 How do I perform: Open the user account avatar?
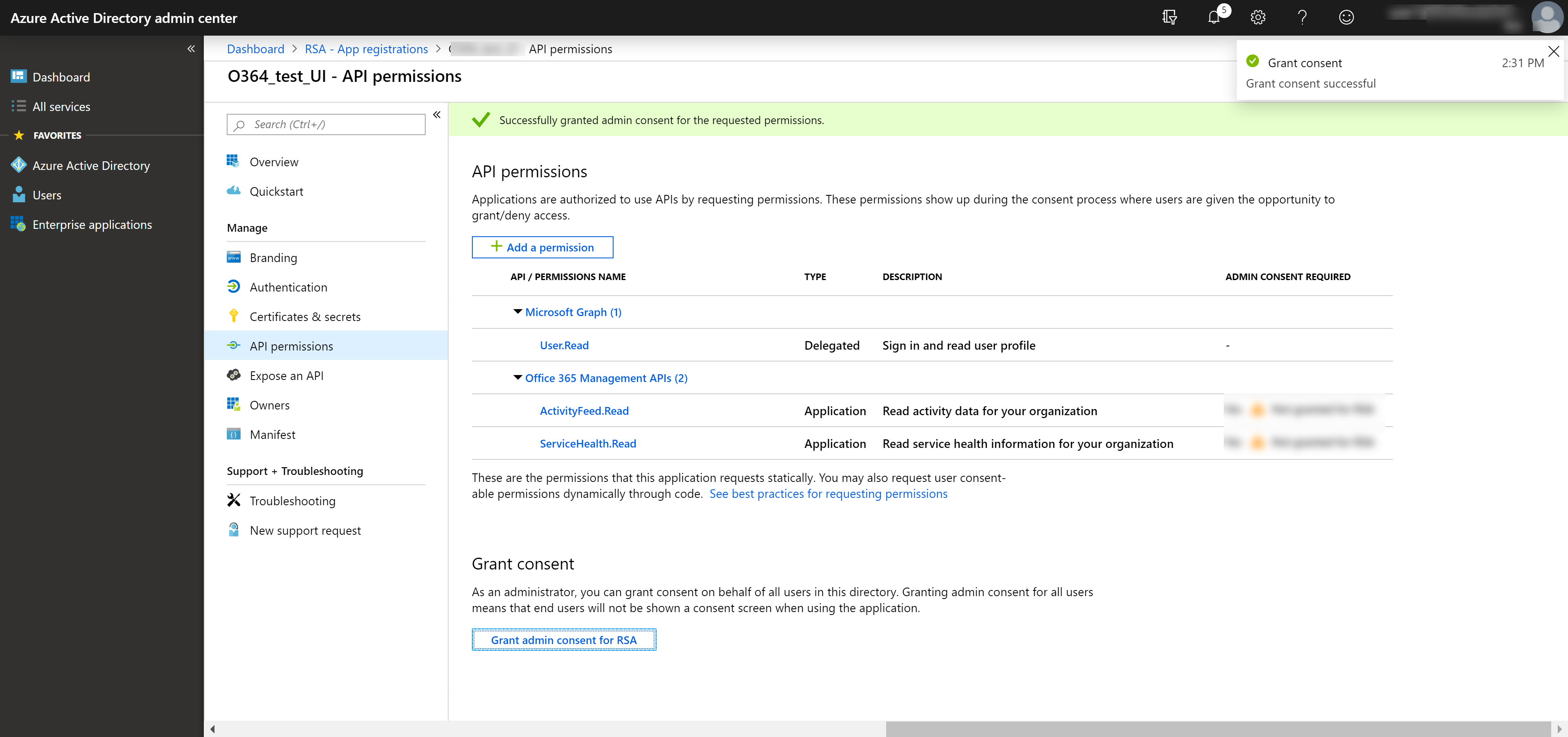1547,17
